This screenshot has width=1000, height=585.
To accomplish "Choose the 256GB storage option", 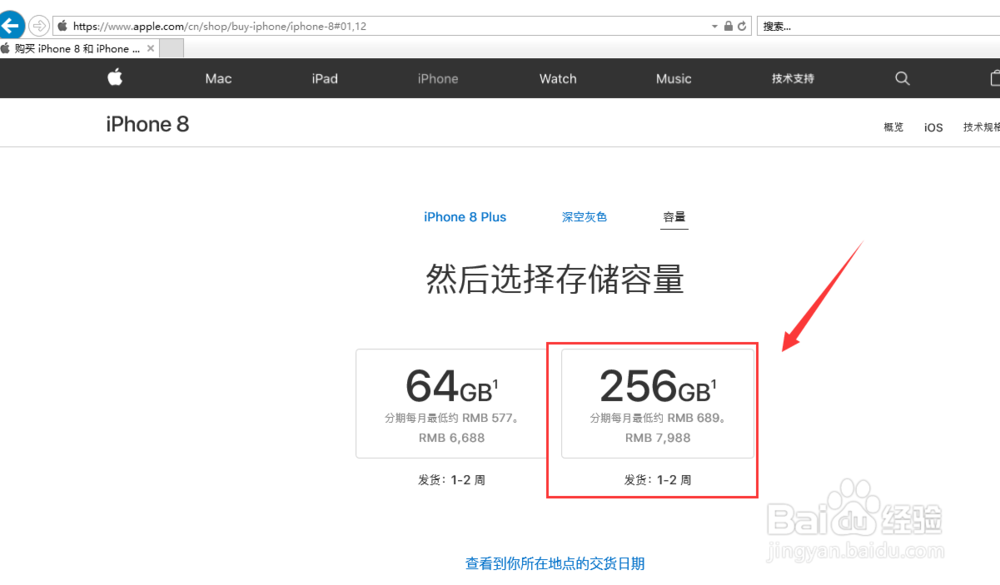I will point(658,403).
